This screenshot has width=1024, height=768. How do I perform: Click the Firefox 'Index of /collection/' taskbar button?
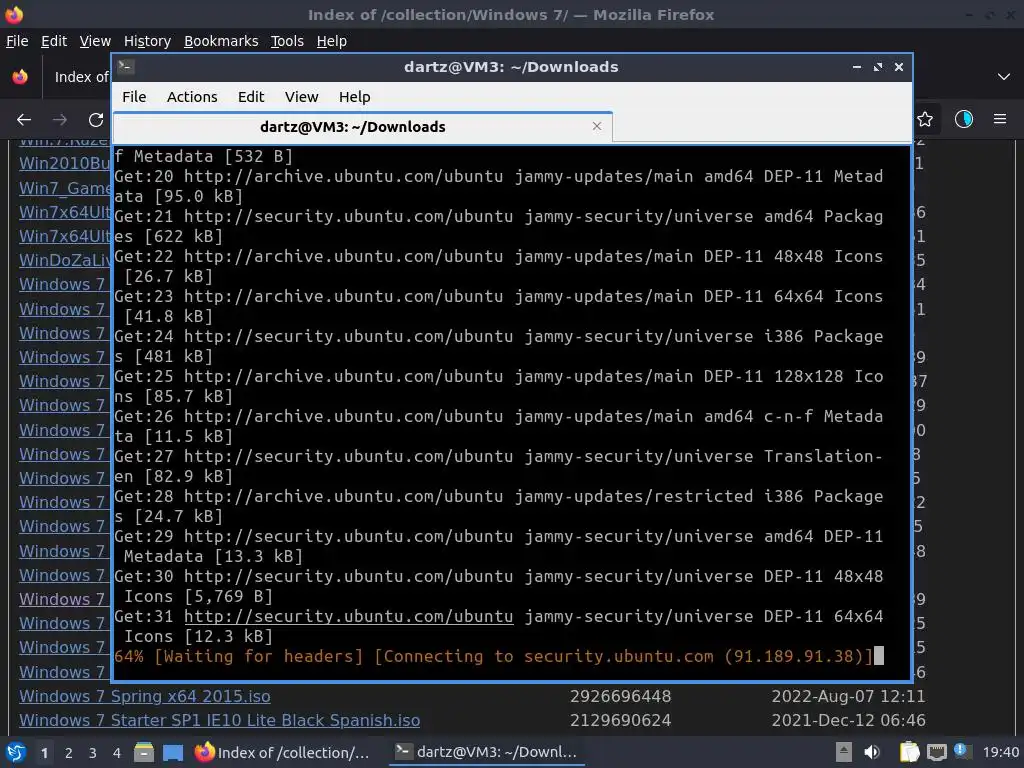click(283, 752)
